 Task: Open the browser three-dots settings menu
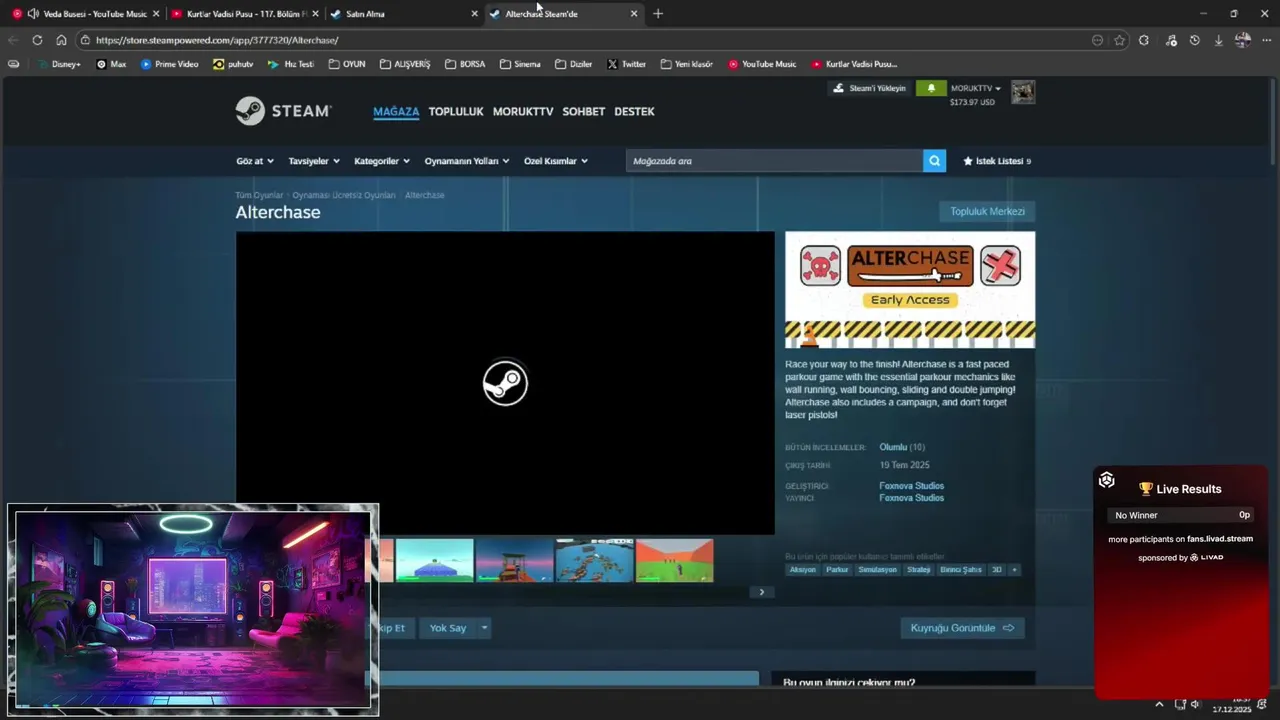(1267, 40)
